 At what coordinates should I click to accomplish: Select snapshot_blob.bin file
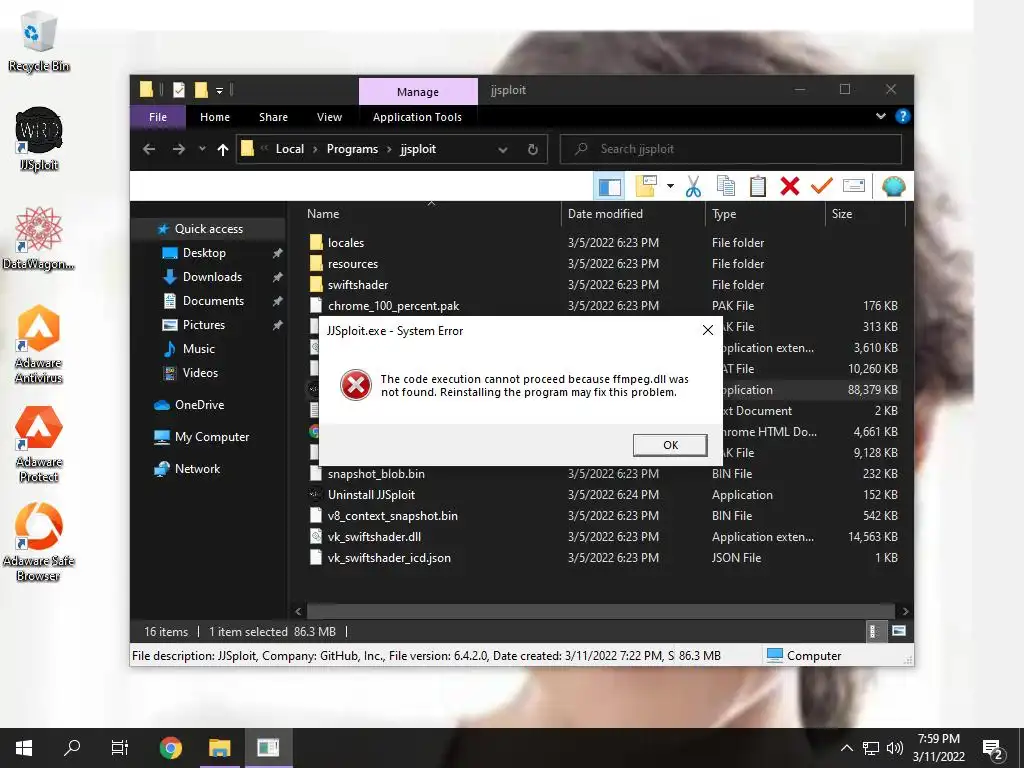pyautogui.click(x=376, y=473)
